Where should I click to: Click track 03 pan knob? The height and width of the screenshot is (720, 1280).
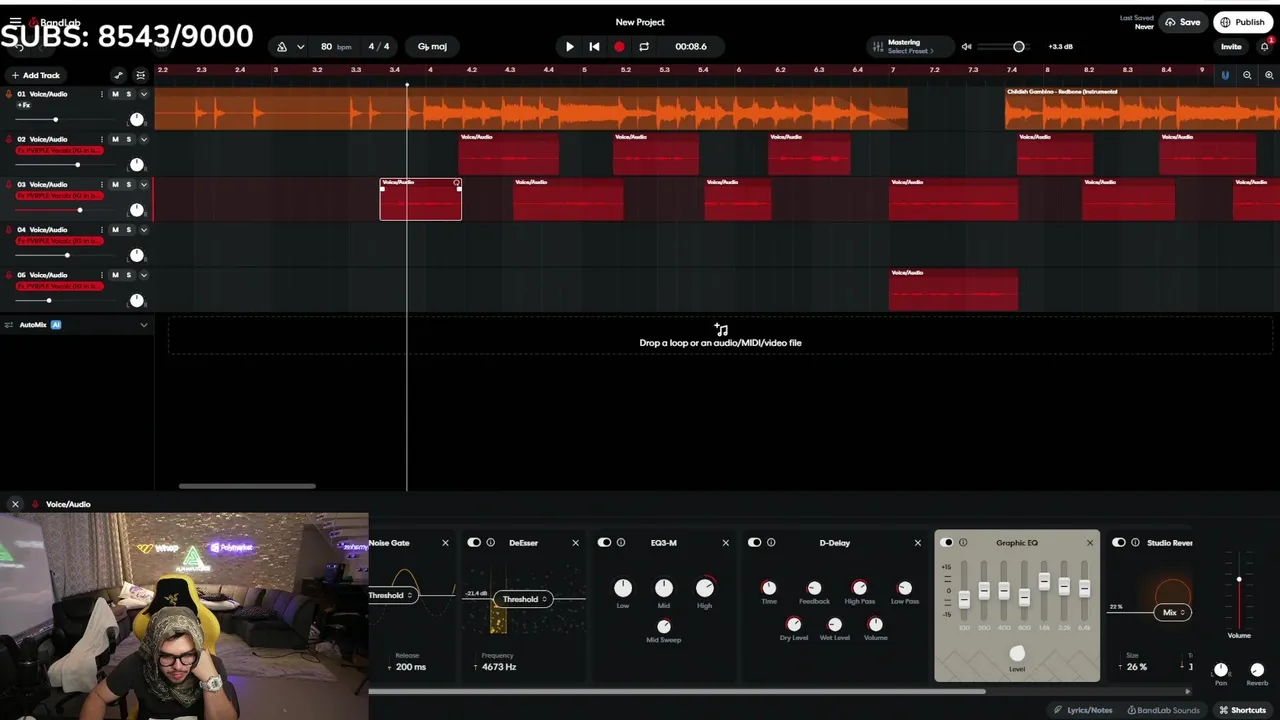point(137,210)
